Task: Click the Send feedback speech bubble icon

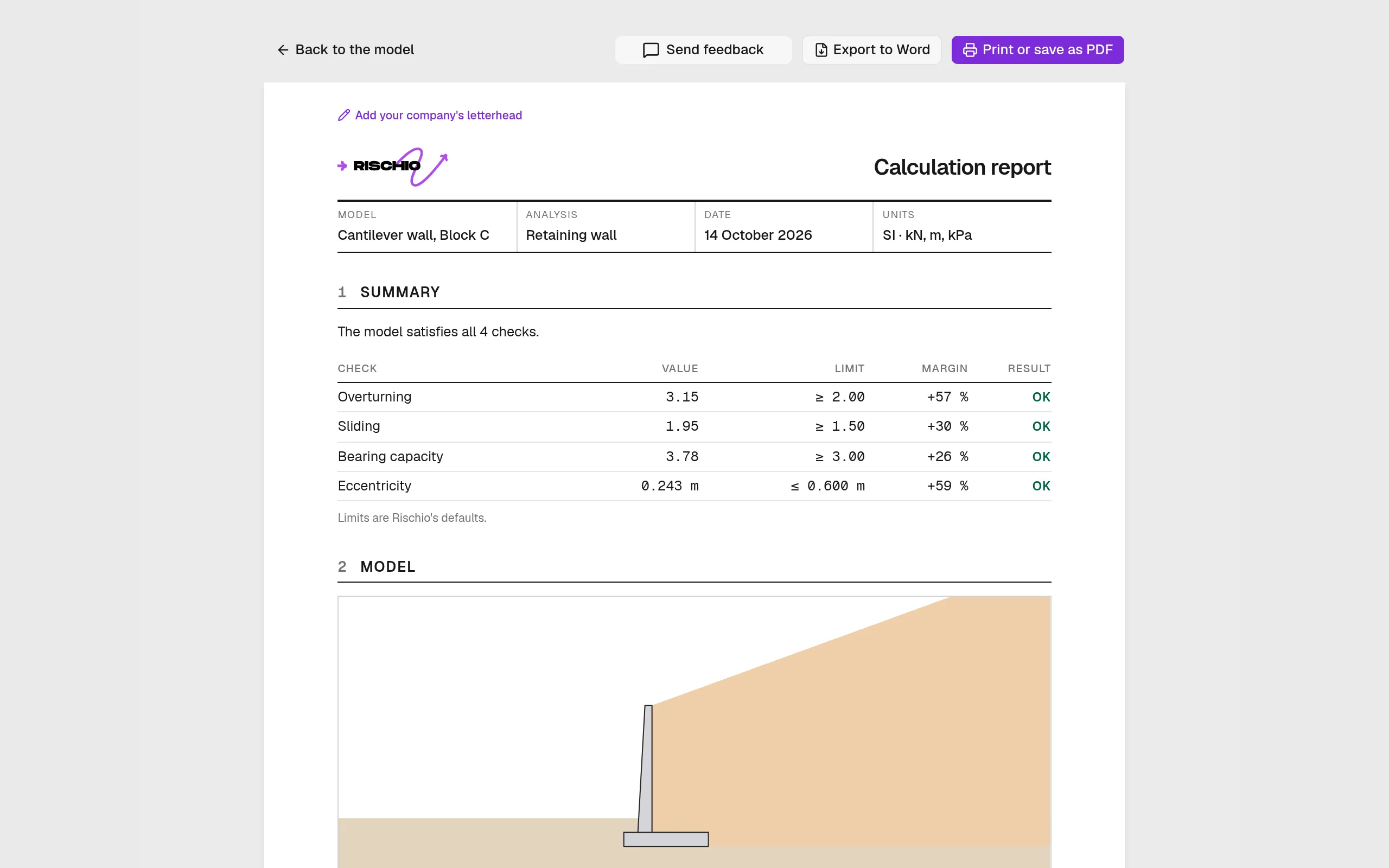Action: (651, 50)
